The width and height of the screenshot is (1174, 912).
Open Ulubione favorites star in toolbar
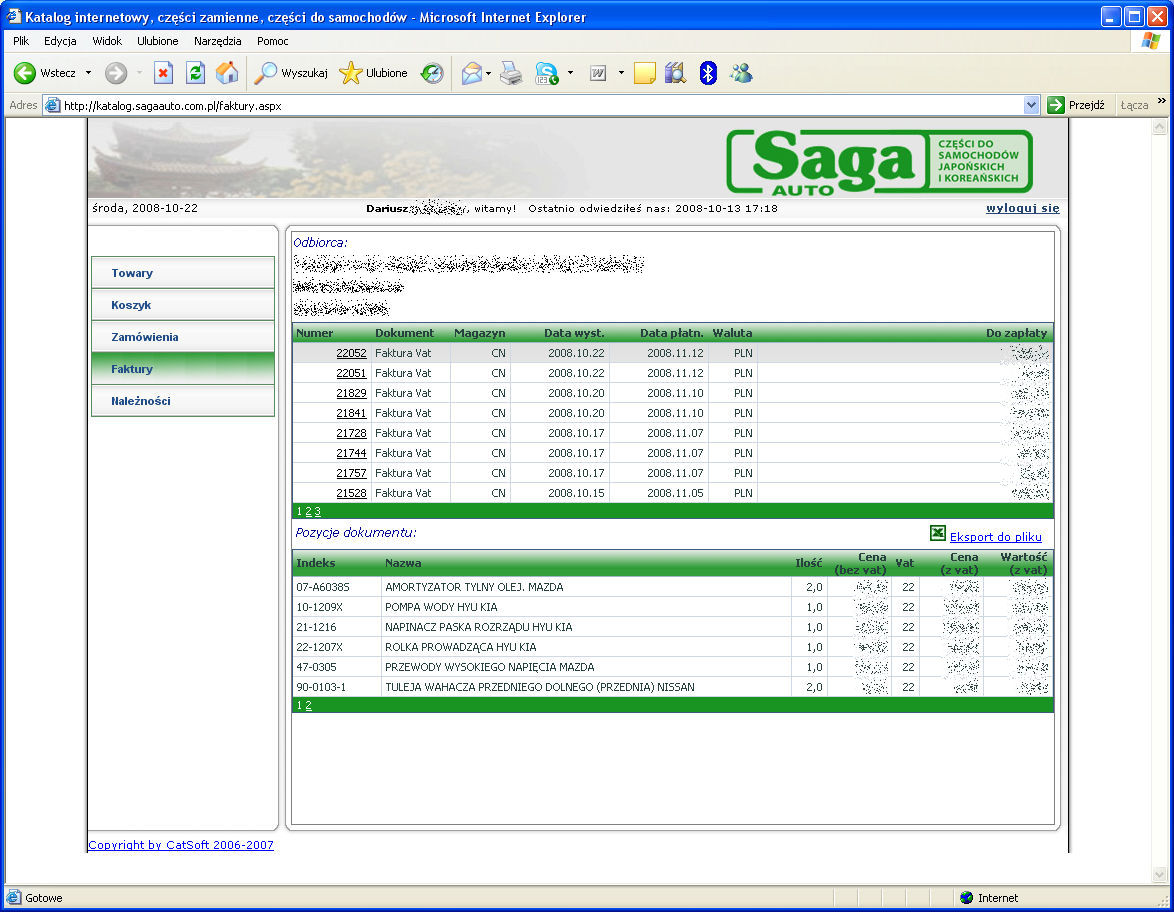[374, 73]
